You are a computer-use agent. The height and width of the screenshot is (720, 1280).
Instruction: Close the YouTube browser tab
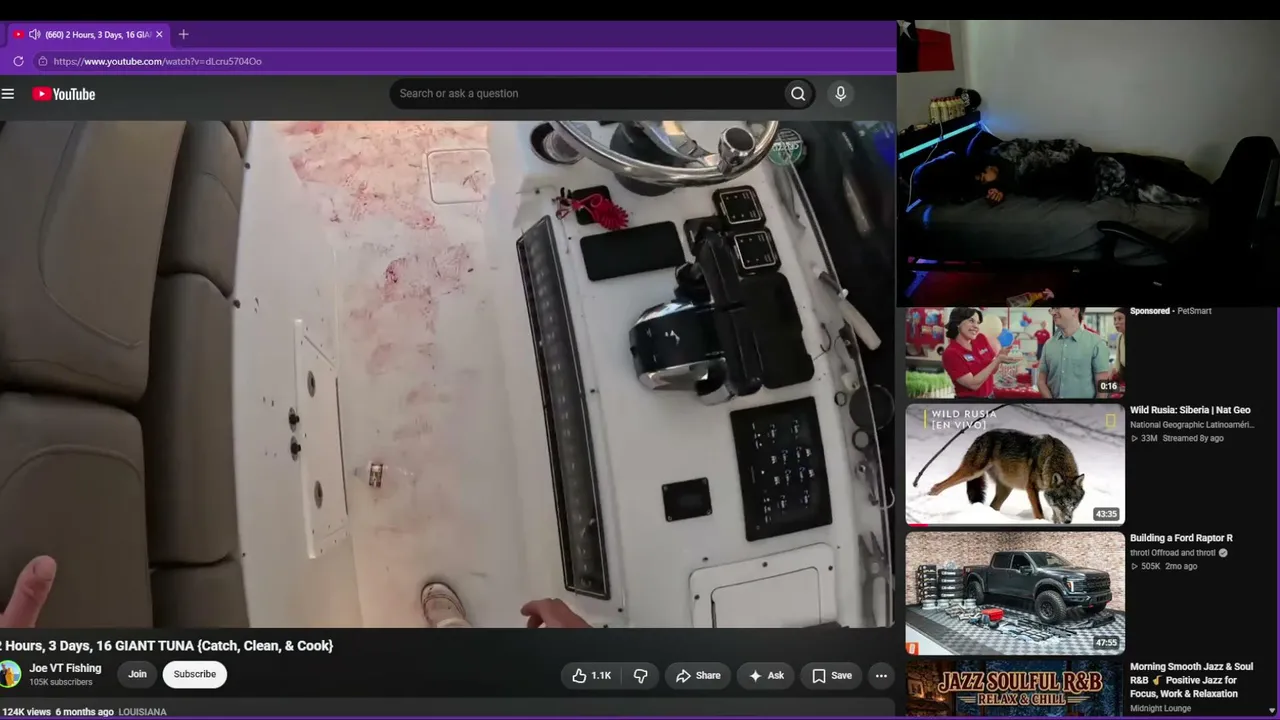(159, 34)
